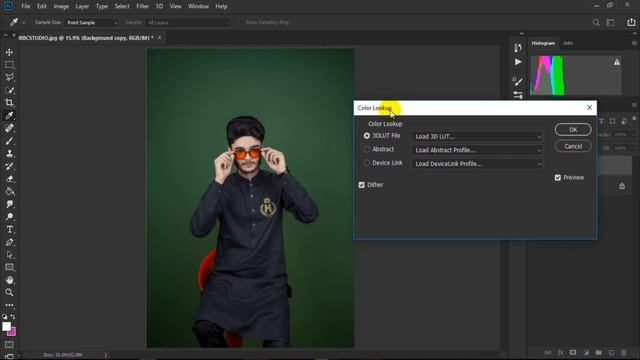Viewport: 640px width, 360px height.
Task: Select the Eraser tool
Action: (x=9, y=179)
